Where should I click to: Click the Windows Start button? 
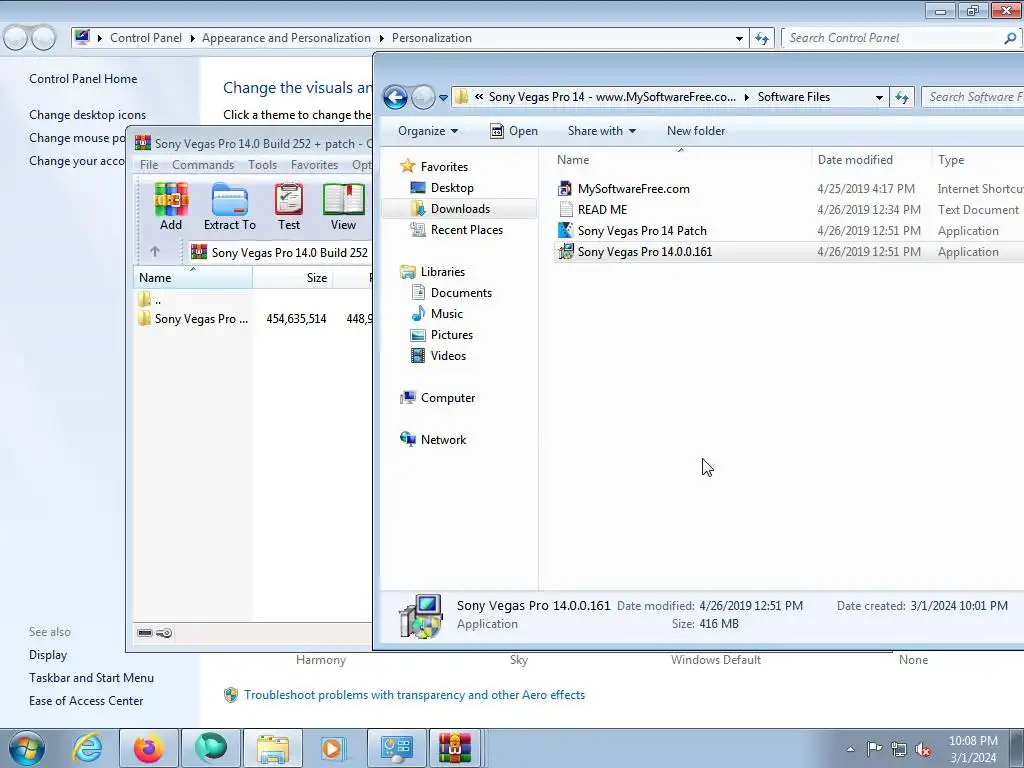coord(27,748)
